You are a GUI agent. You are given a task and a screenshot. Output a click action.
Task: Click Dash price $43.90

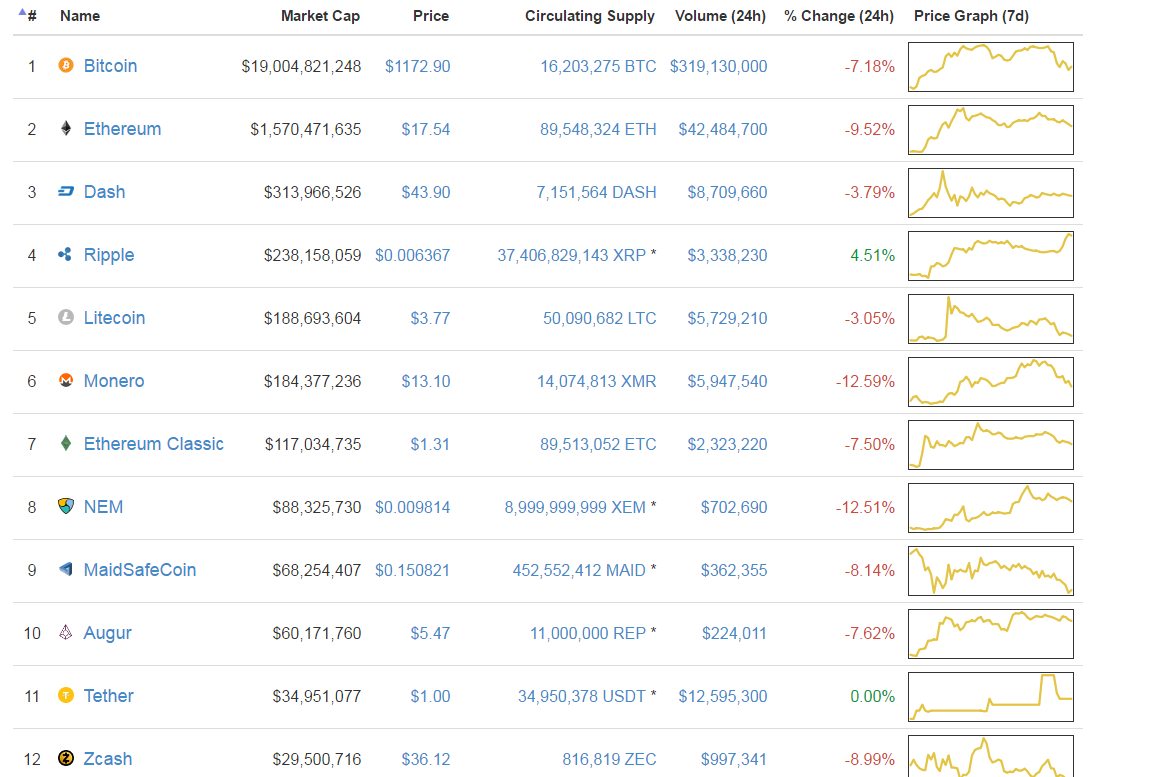[425, 192]
